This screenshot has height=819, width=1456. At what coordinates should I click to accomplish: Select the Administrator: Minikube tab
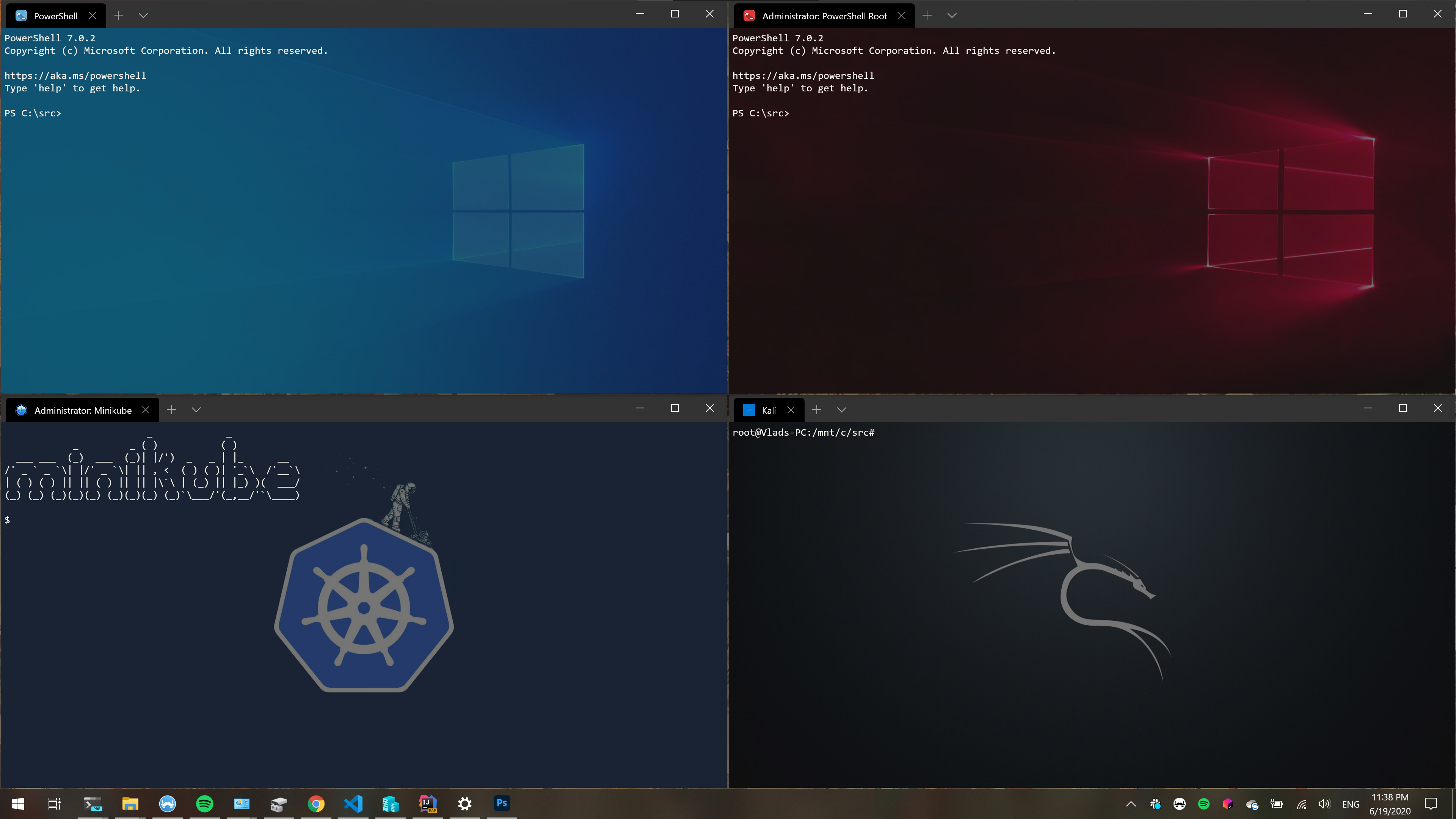click(x=82, y=410)
